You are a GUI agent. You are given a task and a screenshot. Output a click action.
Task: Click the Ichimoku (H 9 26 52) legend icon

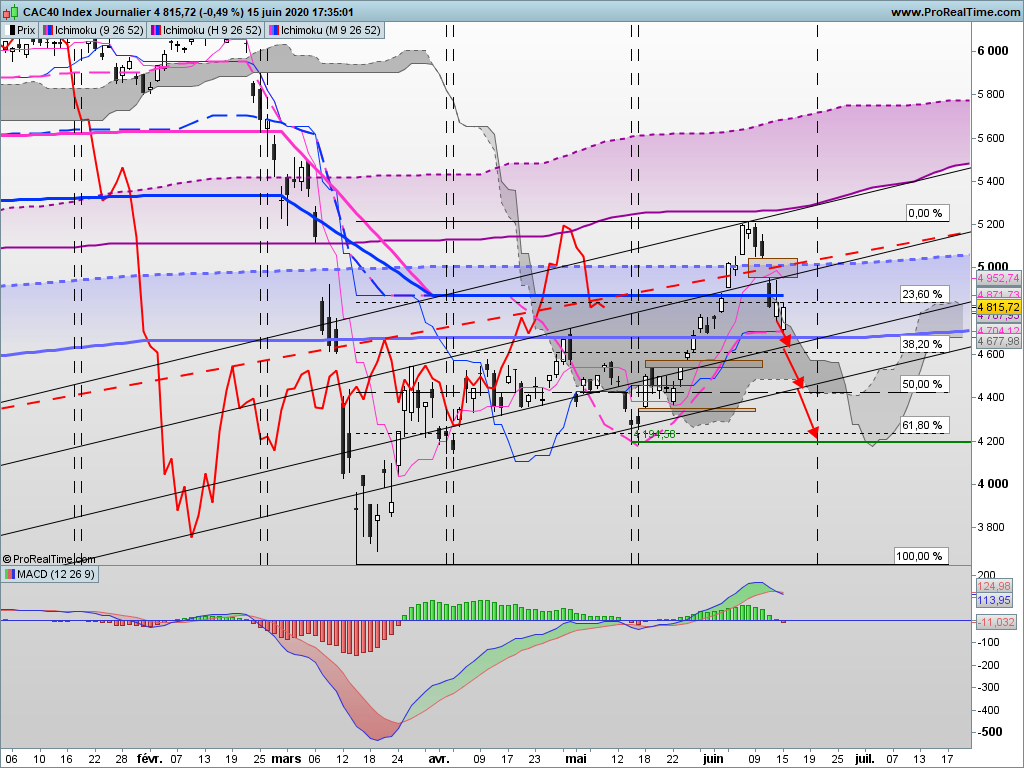pyautogui.click(x=156, y=31)
